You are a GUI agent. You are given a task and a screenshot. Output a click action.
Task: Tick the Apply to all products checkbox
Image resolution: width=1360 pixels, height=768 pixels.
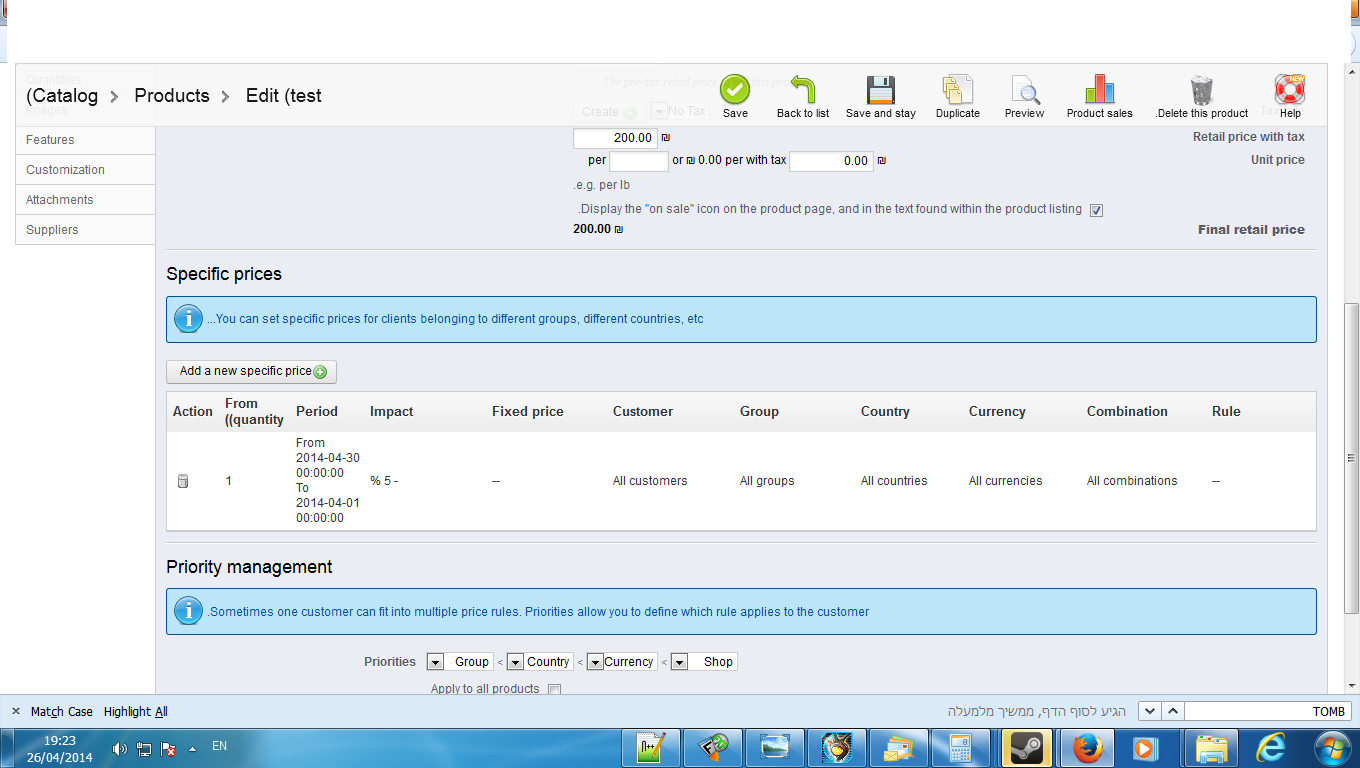[554, 689]
